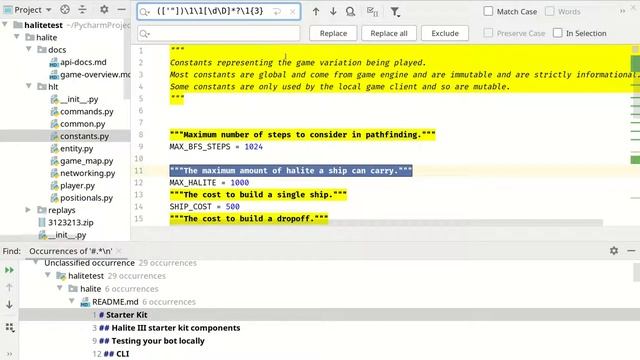Rerun the search with the green arrows icon
640x360 pixels.
coord(9,270)
